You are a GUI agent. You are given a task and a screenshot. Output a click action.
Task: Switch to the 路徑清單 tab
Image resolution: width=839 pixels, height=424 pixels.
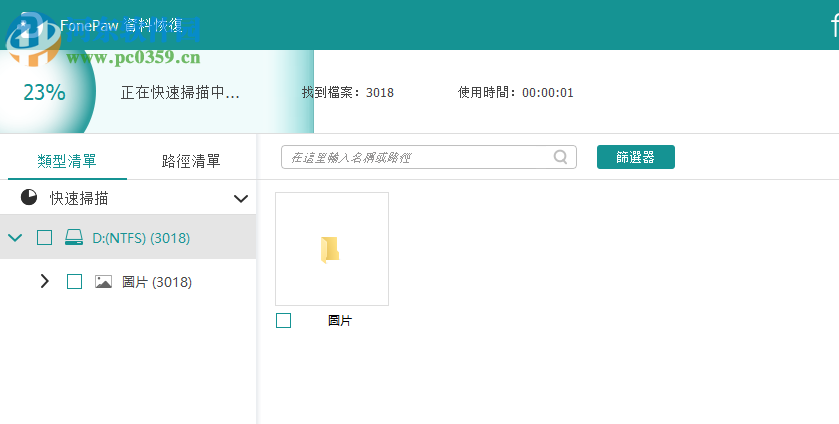(191, 161)
